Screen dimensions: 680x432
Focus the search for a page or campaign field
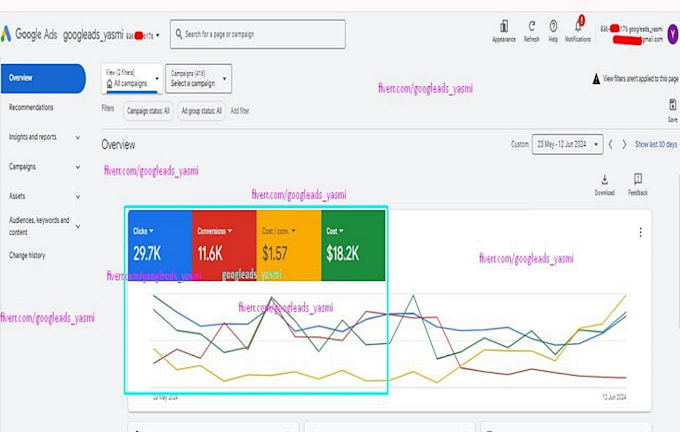(x=258, y=34)
